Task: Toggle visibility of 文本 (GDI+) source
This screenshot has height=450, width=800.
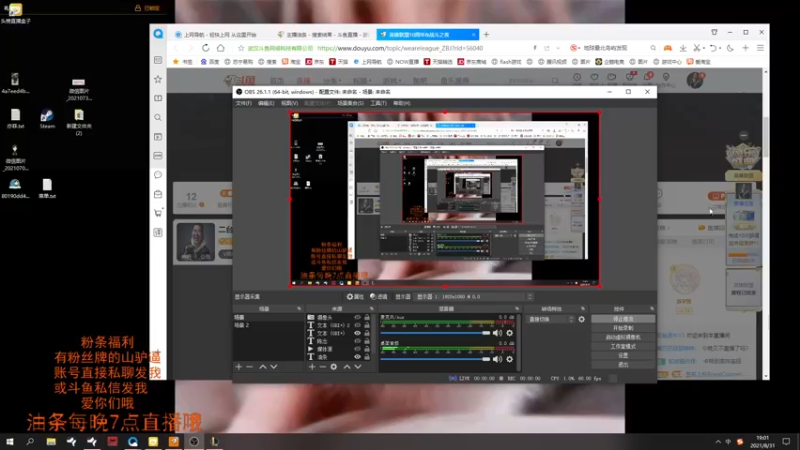Action: coord(357,333)
